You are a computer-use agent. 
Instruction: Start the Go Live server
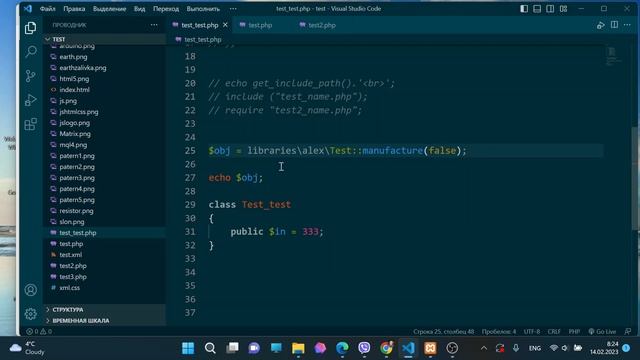602,331
